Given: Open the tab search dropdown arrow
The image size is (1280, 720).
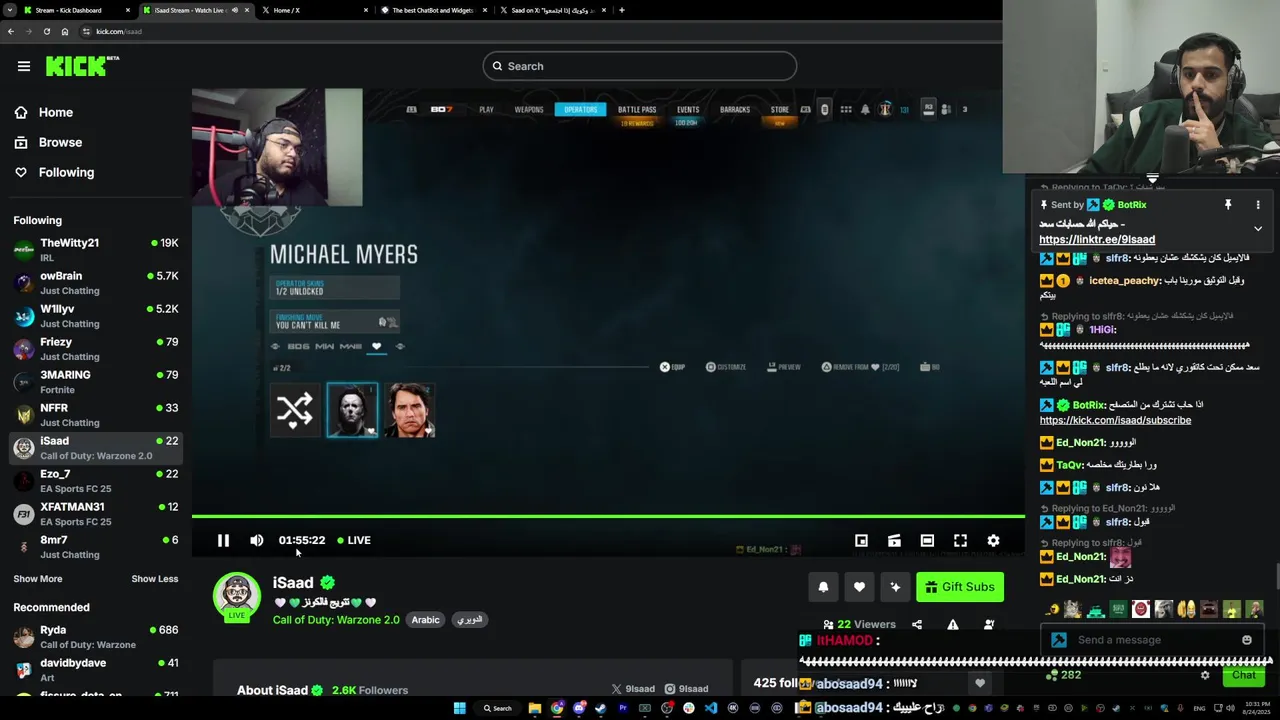Looking at the screenshot, I should (8, 10).
